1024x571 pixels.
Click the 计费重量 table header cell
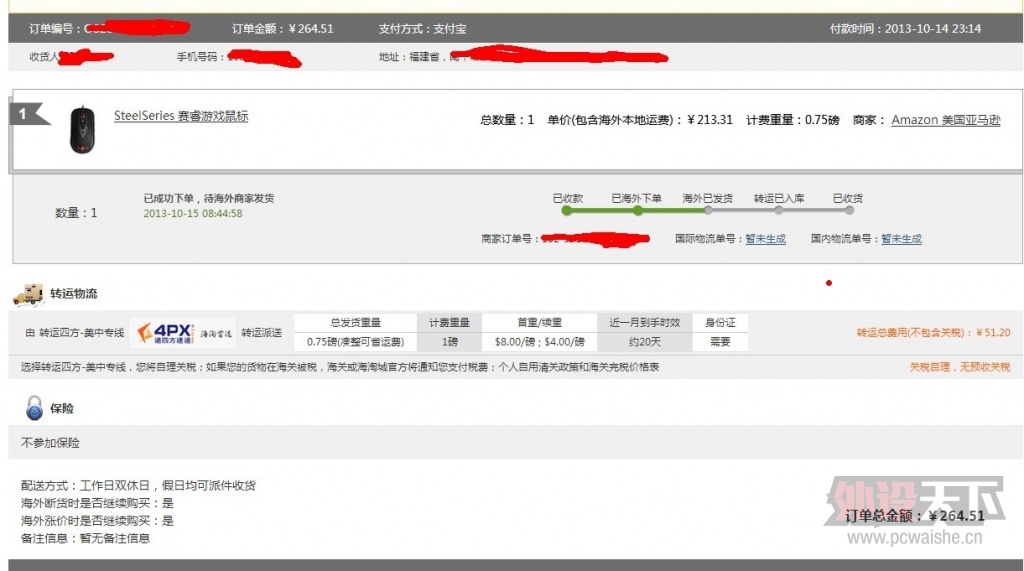[449, 323]
